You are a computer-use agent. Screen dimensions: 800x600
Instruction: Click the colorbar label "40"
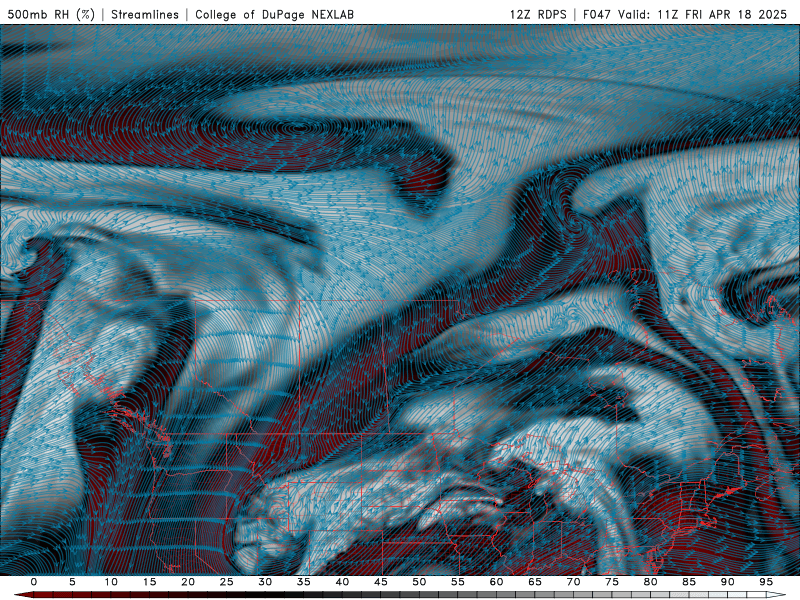[342, 582]
